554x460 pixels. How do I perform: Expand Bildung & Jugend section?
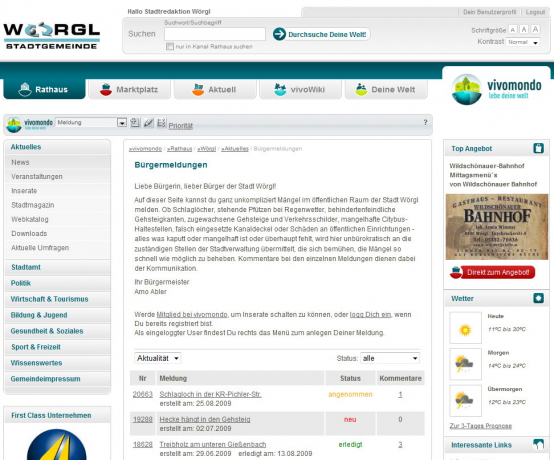click(57, 315)
